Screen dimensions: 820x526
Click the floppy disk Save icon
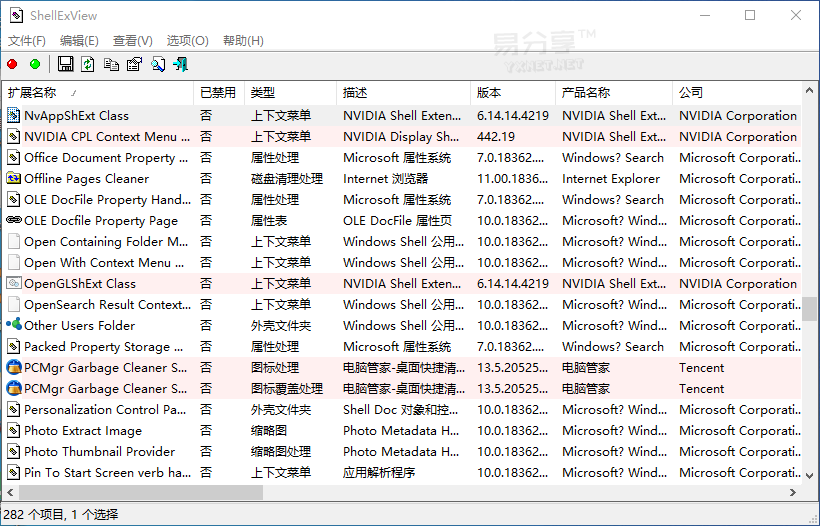coord(66,64)
